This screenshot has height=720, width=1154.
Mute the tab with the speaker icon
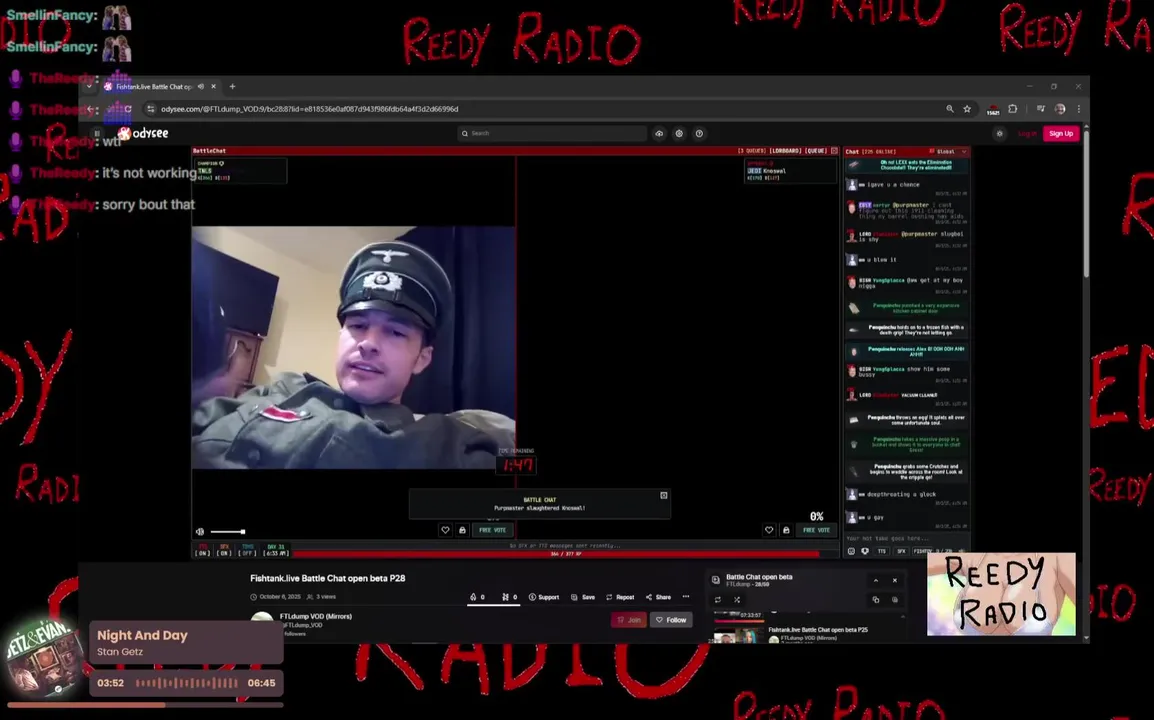point(201,86)
